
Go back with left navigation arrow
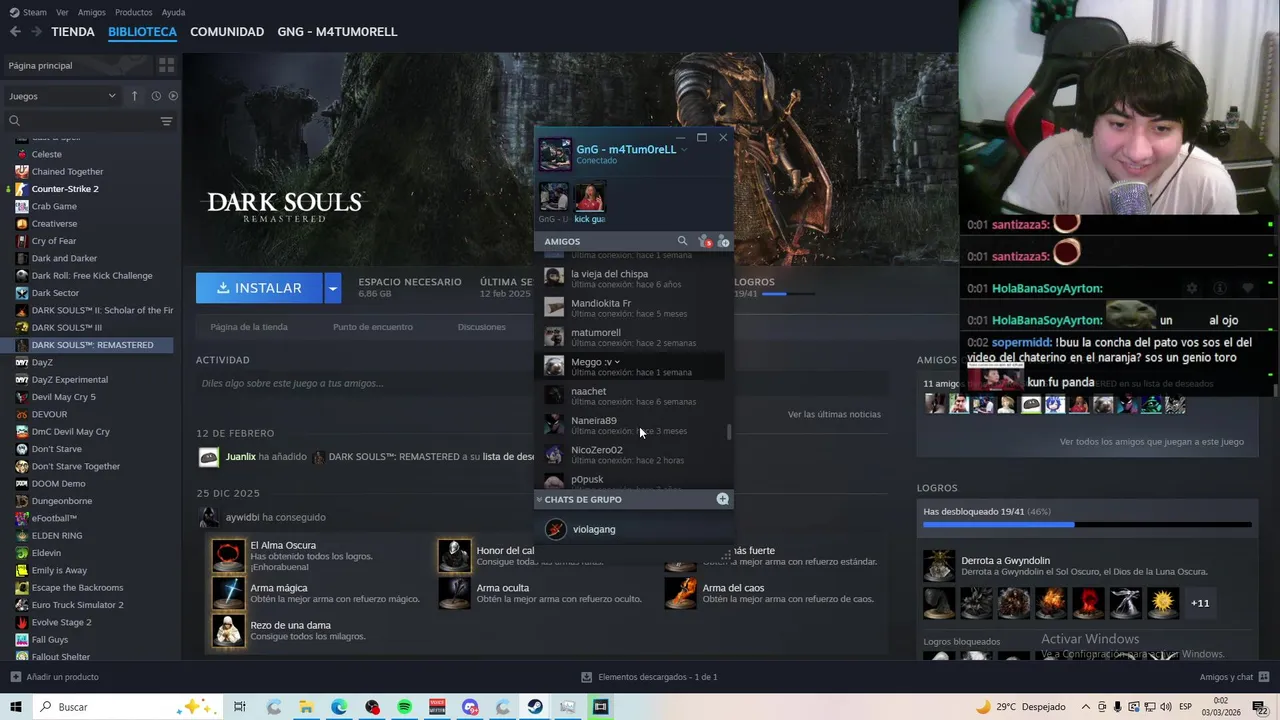(x=15, y=32)
